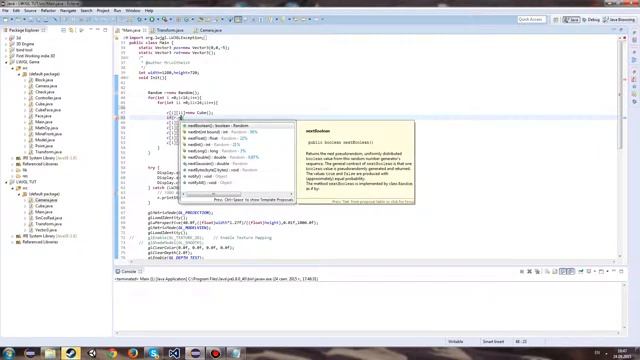Collapse the LWJGL TUT project
This screenshot has height=360, width=640.
coord(6,182)
